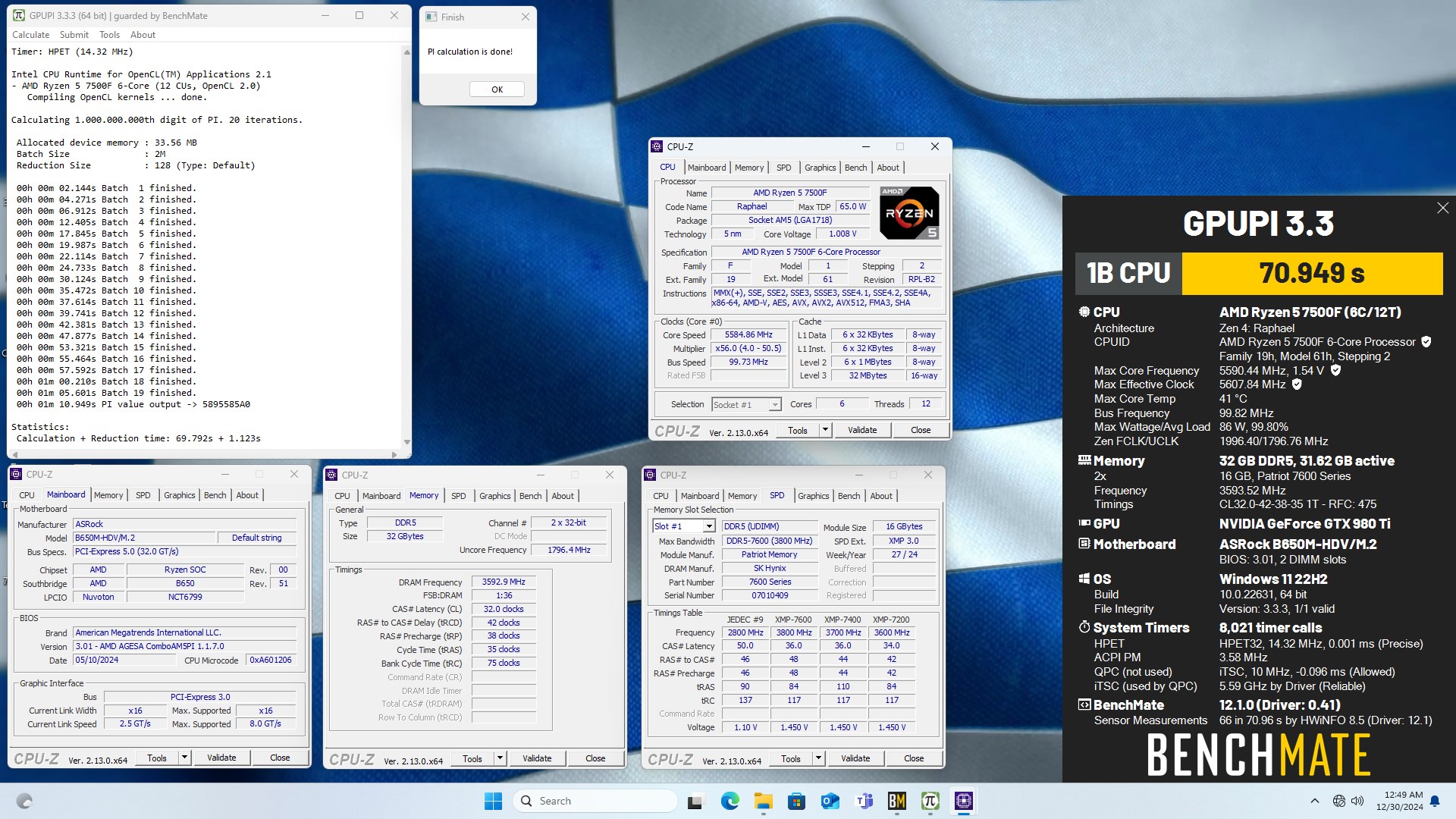Viewport: 1456px width, 819px height.
Task: Click Validate in the CPU-Z Memory window
Action: [537, 758]
